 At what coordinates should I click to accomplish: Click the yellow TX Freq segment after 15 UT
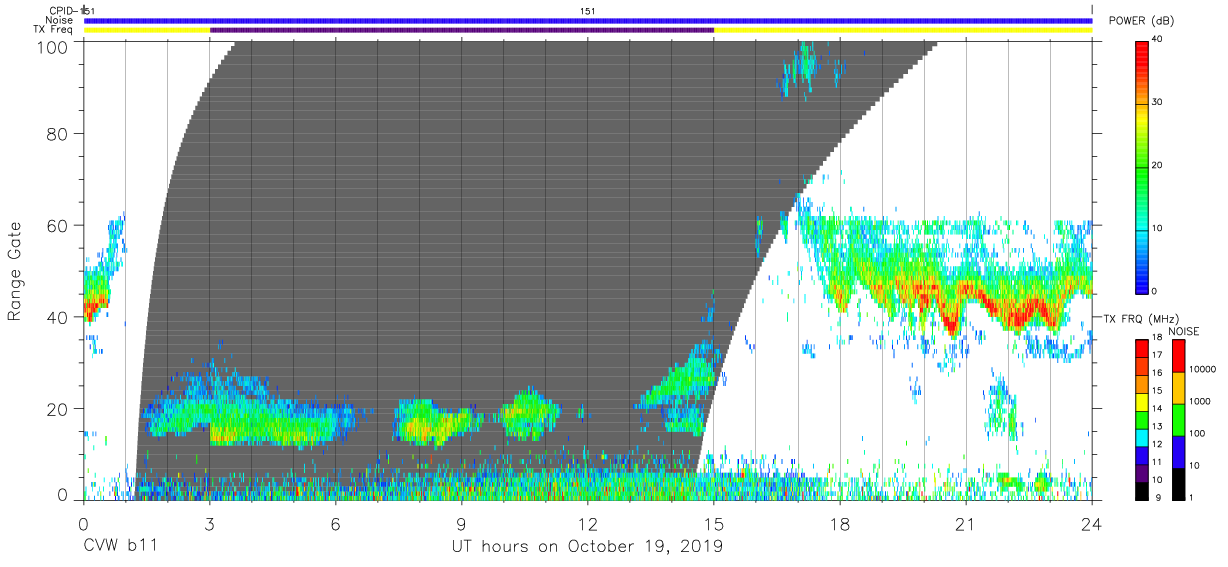(x=903, y=30)
